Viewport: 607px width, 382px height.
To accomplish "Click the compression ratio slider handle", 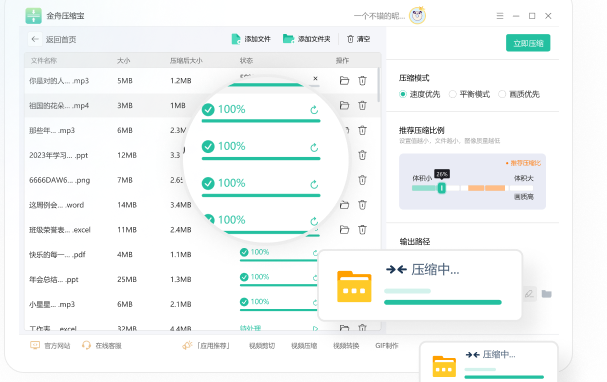I will click(441, 188).
